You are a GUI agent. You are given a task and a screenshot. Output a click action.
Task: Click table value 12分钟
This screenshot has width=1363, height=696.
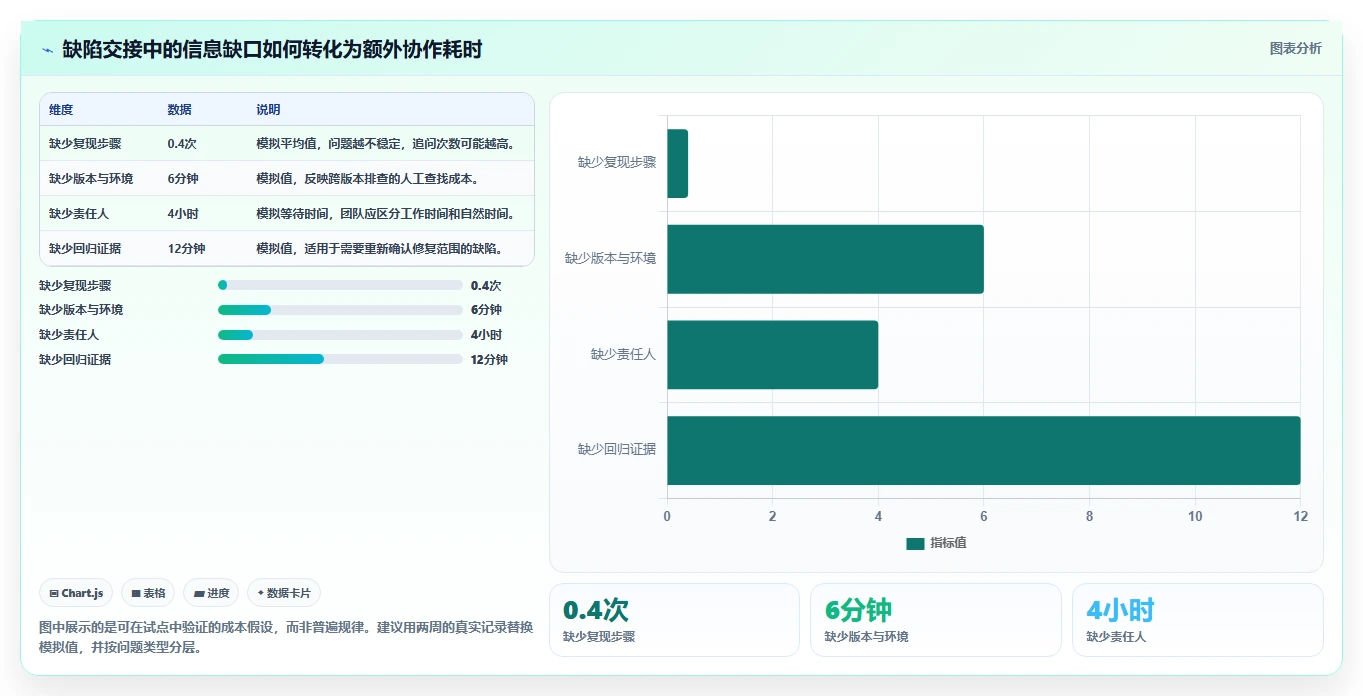(186, 249)
